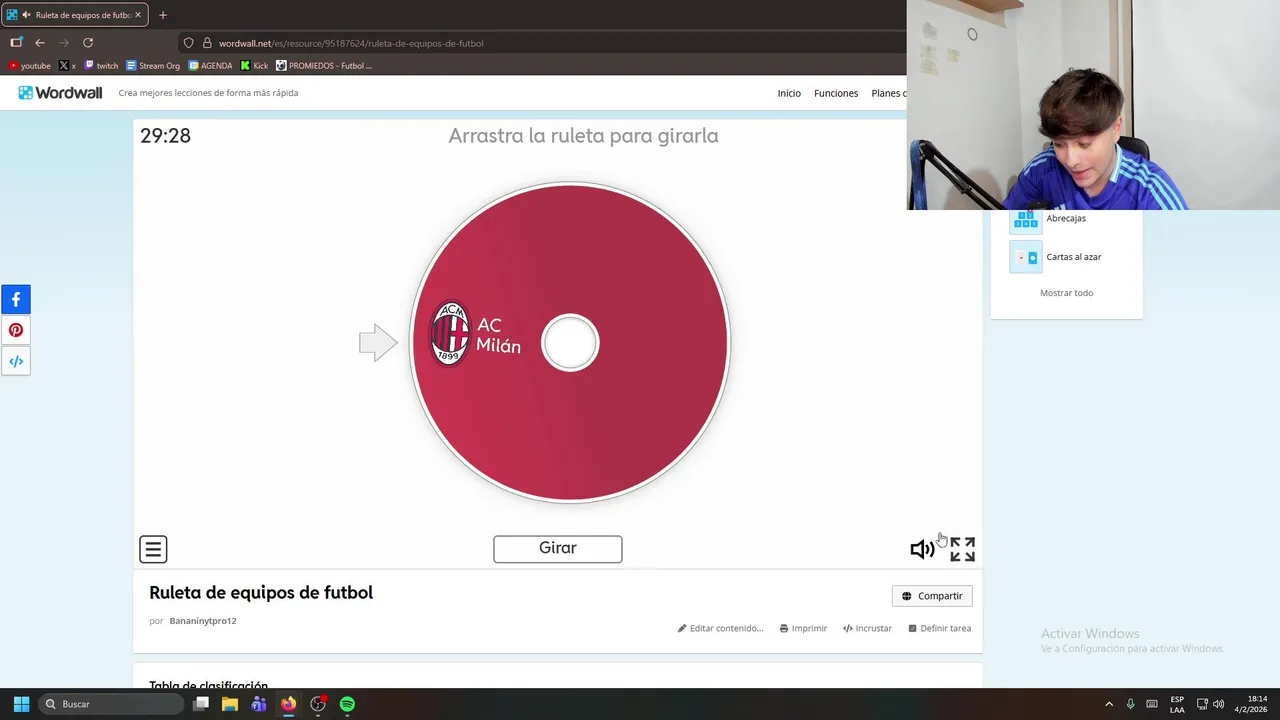Open the Windows Start menu

point(21,704)
